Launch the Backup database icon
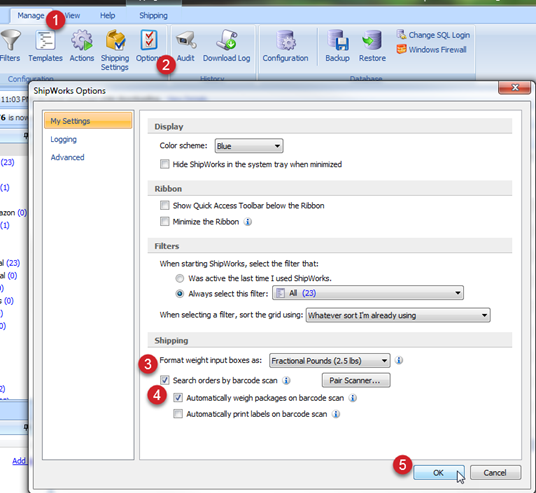The image size is (536, 493). [337, 40]
